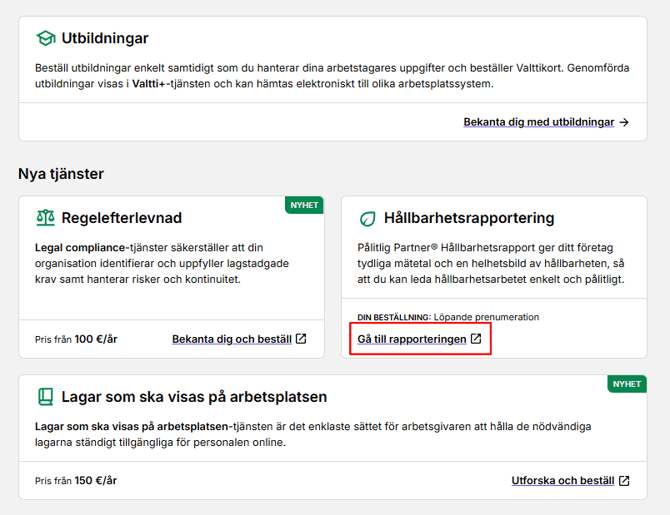Click the graduation cap icon beside Utbildningar
This screenshot has width=670, height=515.
(45, 39)
